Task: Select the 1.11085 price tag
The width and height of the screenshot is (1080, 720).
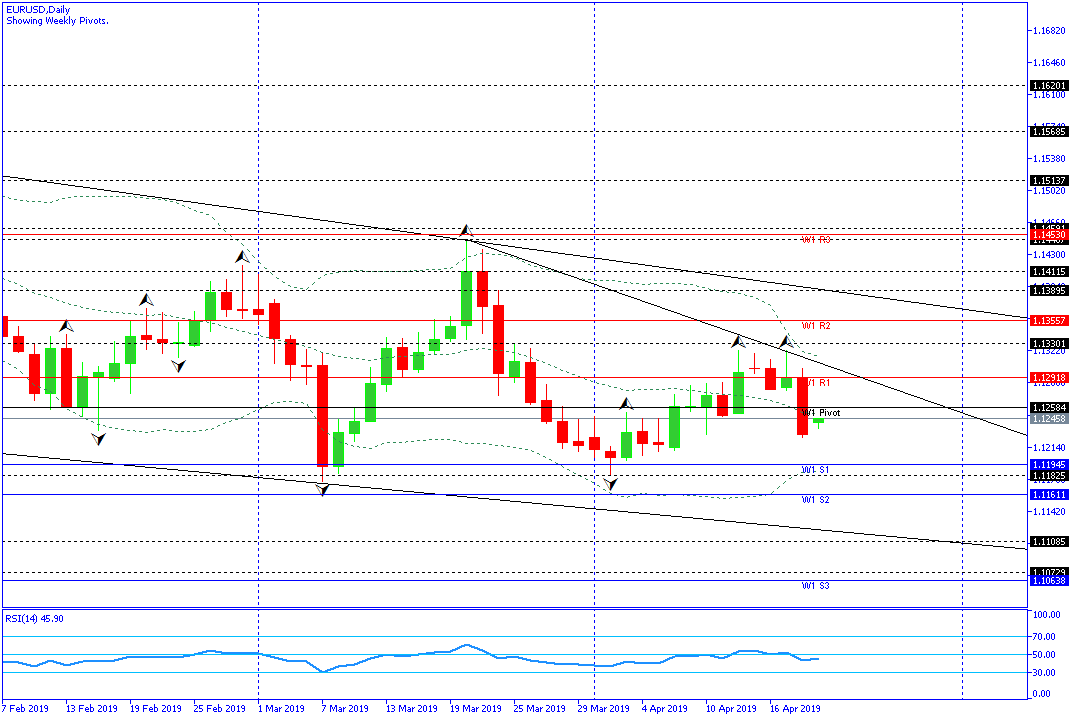Action: click(1049, 542)
